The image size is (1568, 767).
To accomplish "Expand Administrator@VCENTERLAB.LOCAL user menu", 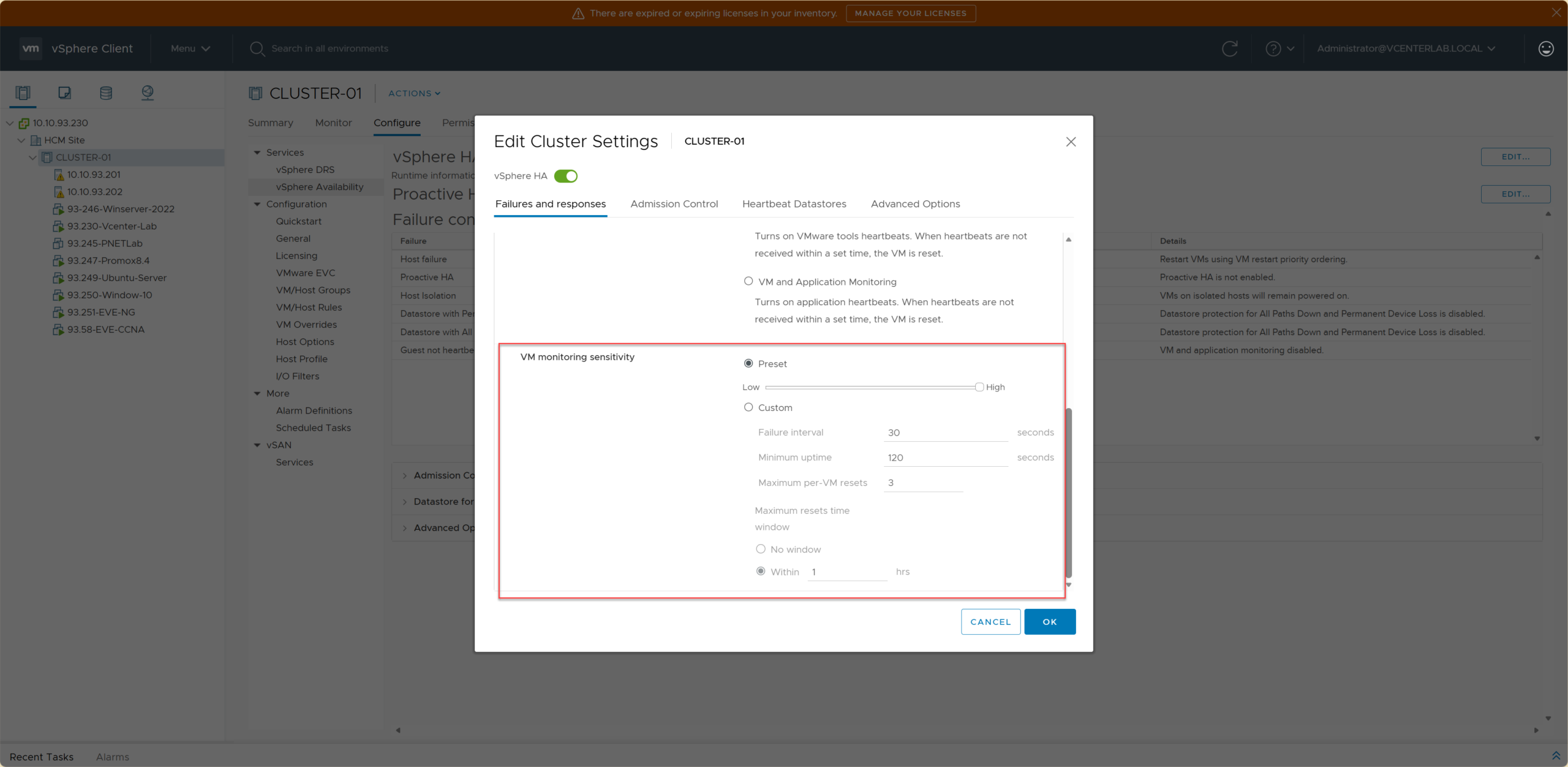I will [1406, 48].
